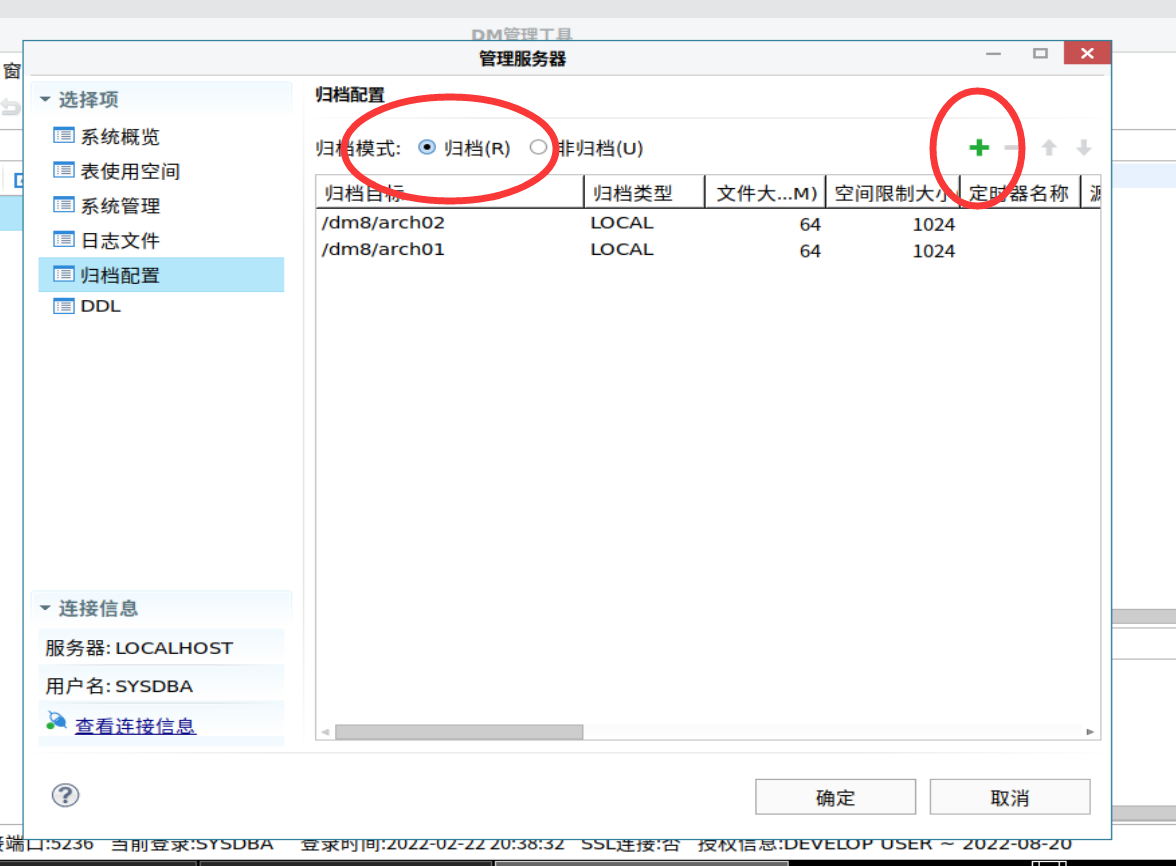Minimize the 管理服务器 dialog
1176x866 pixels.
click(994, 54)
